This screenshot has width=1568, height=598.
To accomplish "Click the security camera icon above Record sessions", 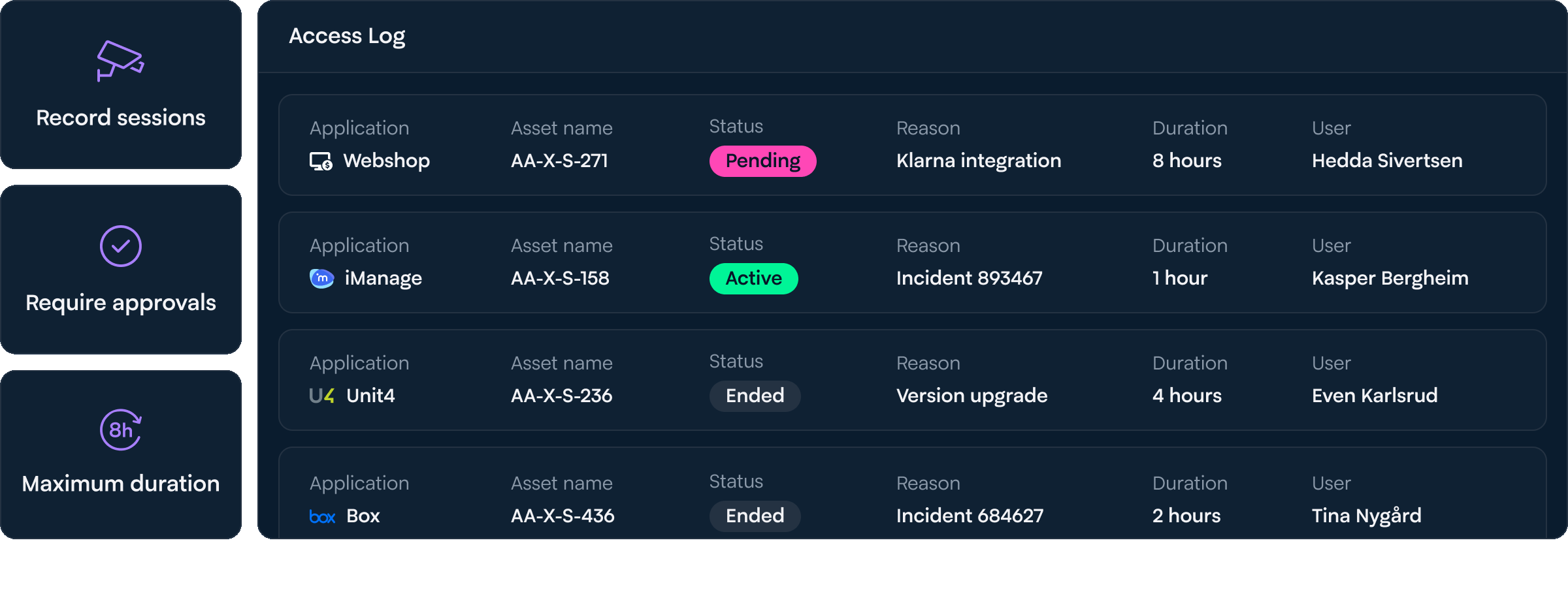I will (x=121, y=61).
